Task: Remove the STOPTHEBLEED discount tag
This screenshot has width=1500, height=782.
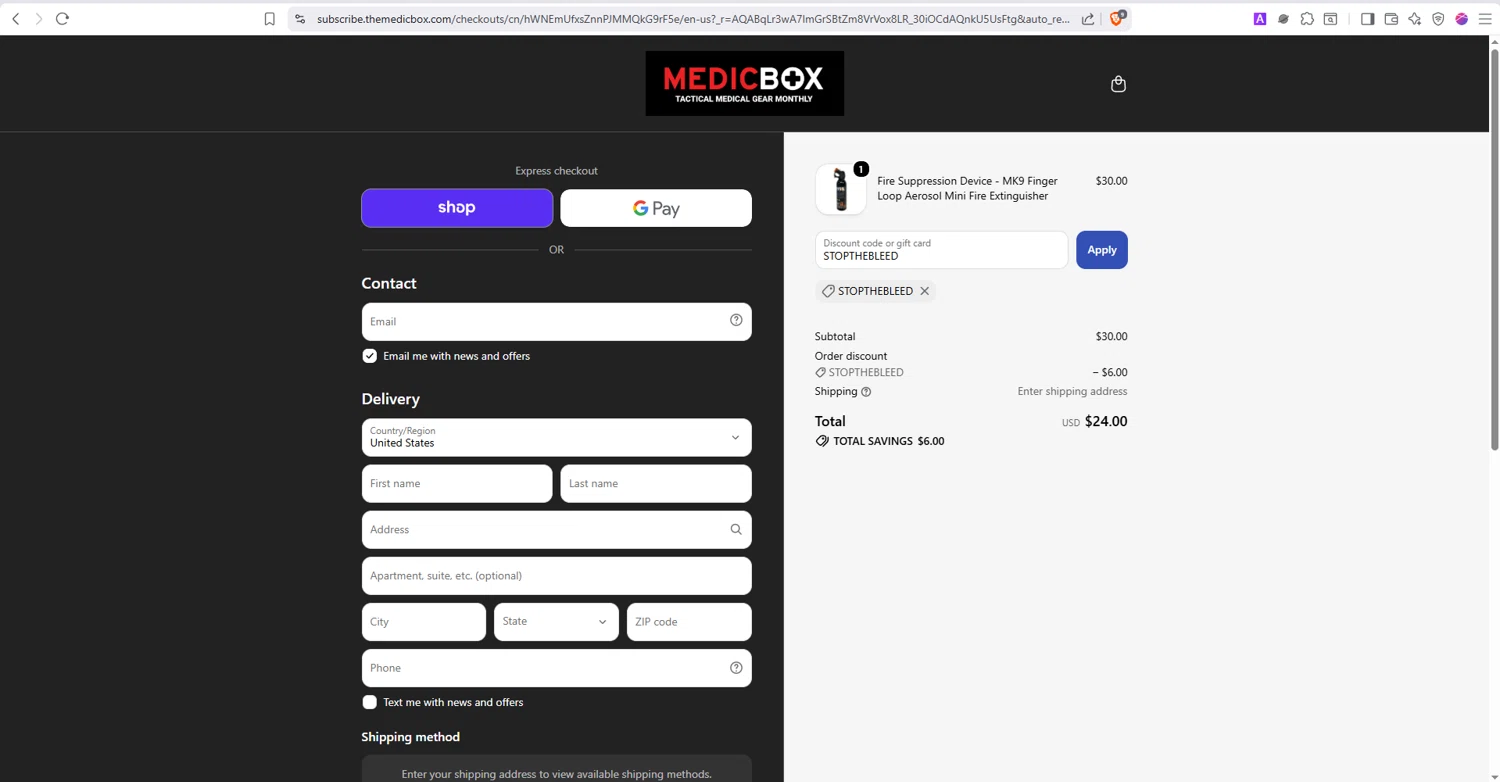Action: [925, 291]
